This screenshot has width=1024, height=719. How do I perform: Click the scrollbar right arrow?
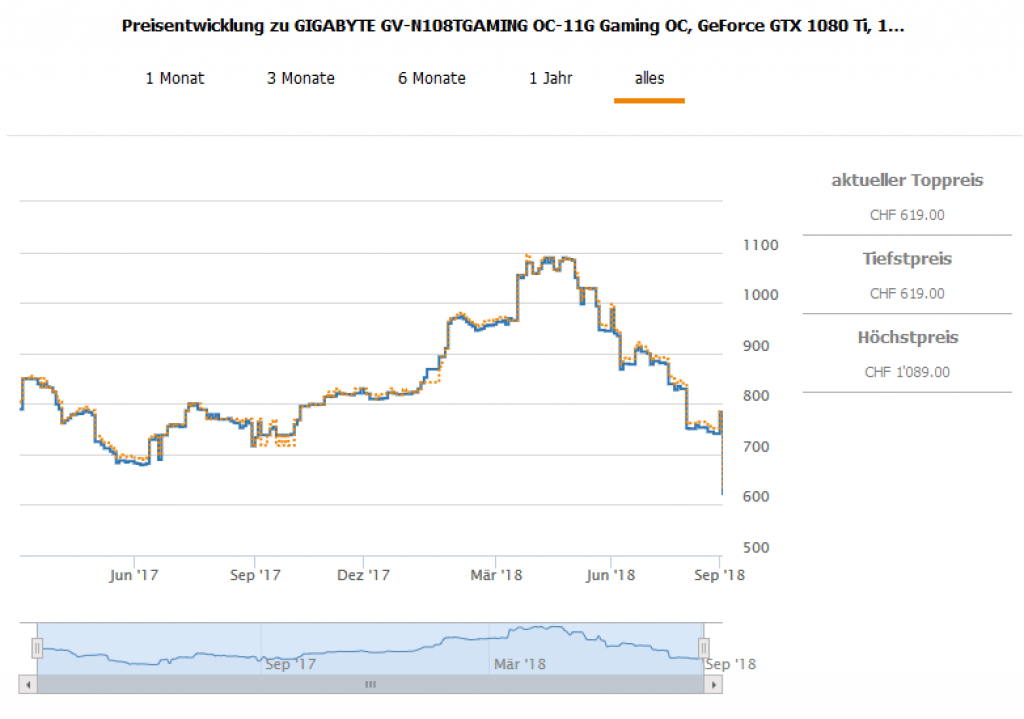click(x=713, y=685)
